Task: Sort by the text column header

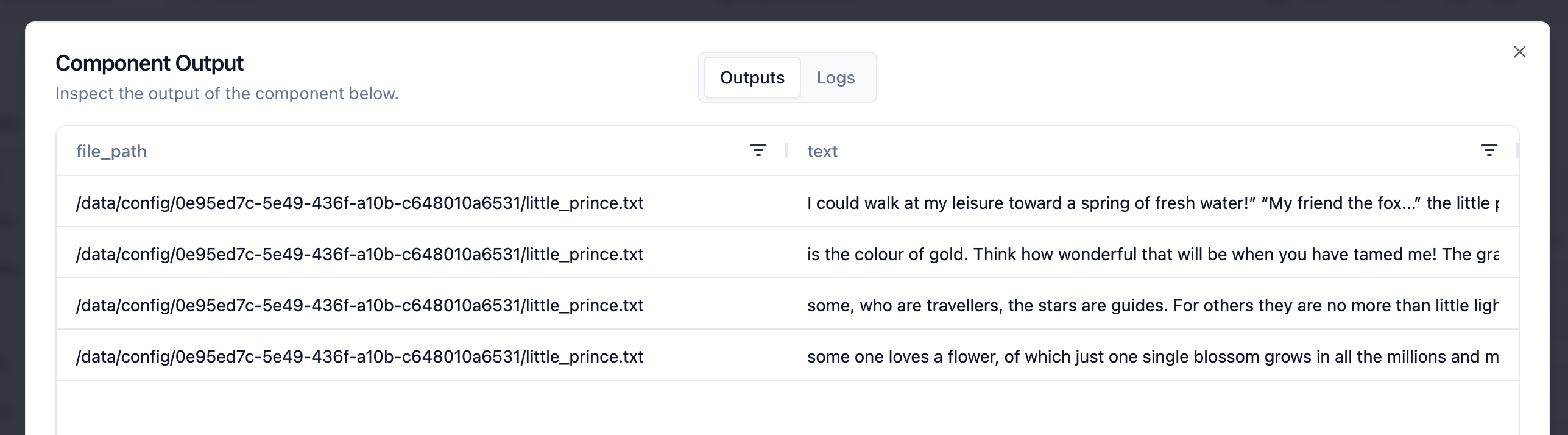Action: tap(822, 151)
